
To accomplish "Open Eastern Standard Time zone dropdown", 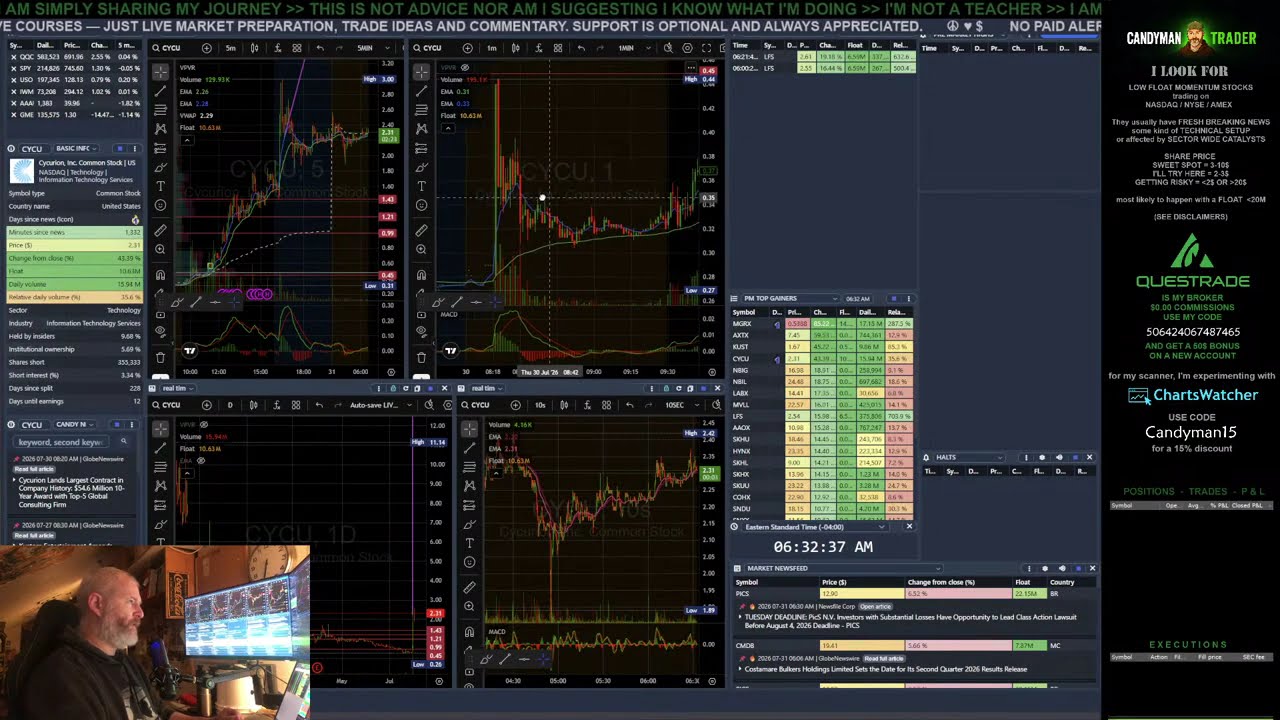I will 813,526.
